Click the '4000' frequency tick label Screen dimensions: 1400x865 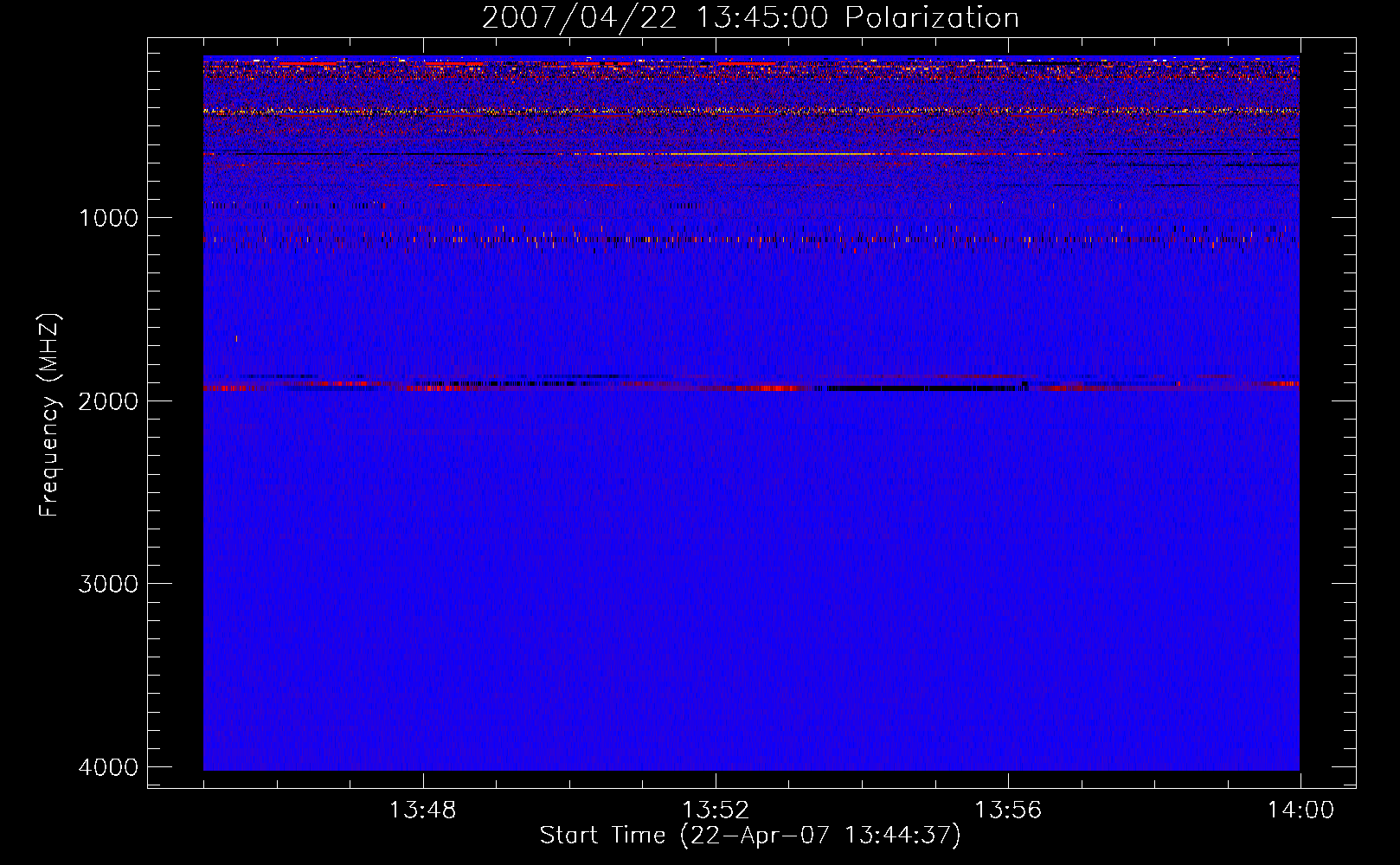click(x=108, y=766)
